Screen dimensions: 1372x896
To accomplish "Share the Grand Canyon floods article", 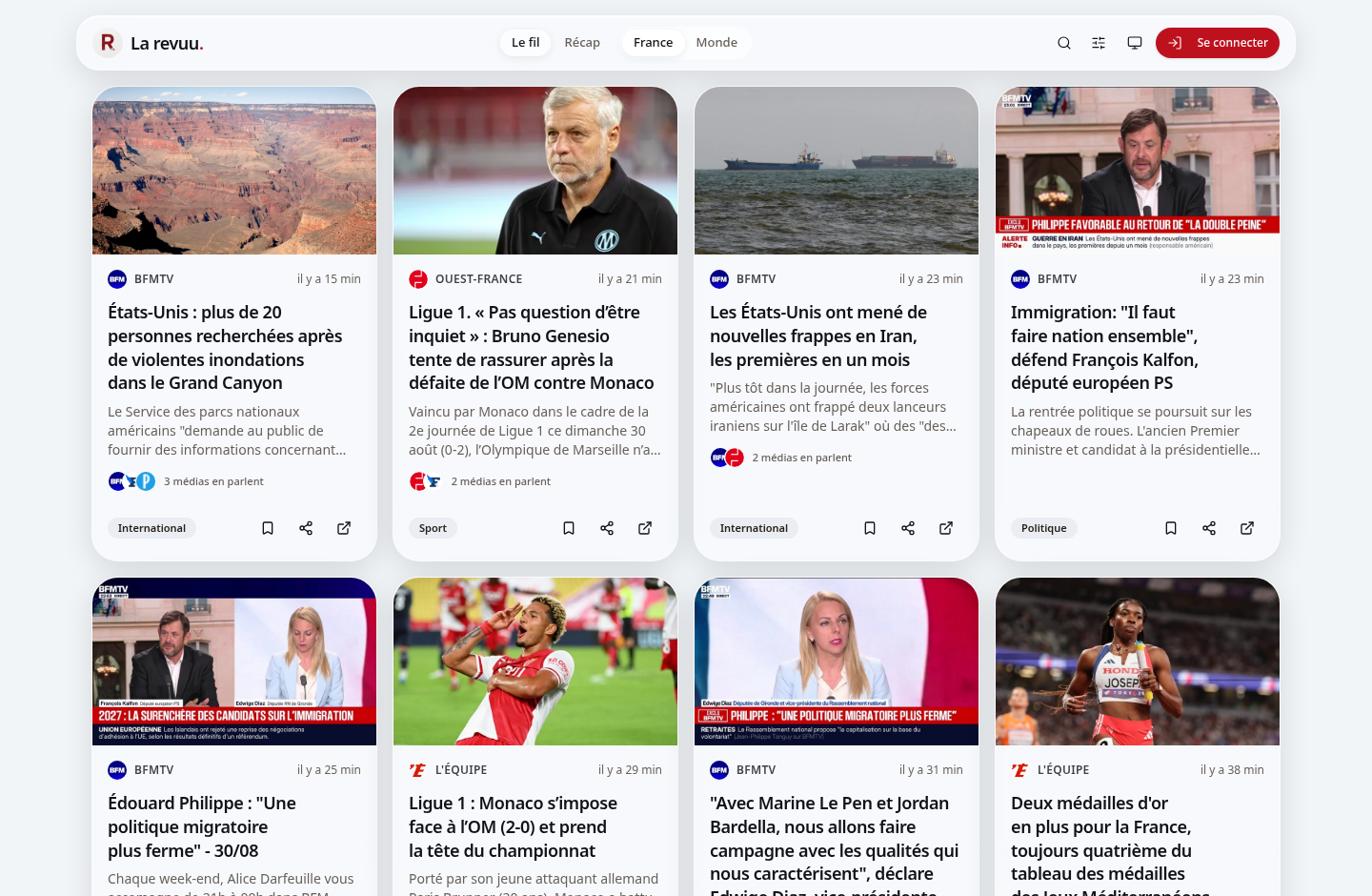I will 306,528.
